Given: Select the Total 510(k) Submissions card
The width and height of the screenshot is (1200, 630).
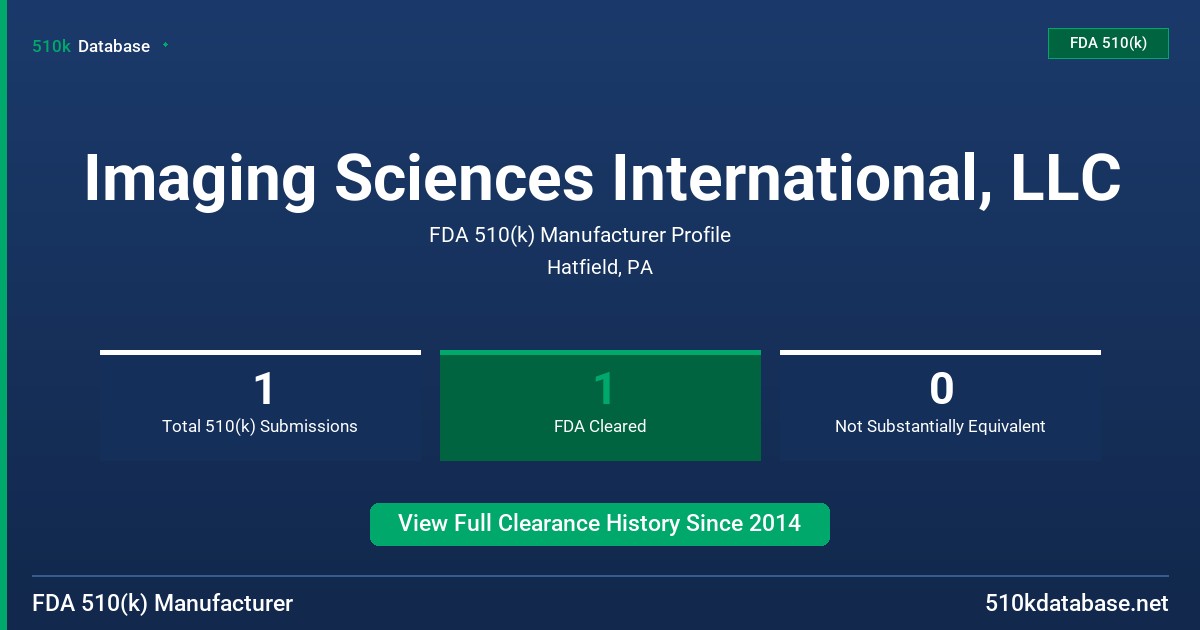Looking at the screenshot, I should point(260,405).
